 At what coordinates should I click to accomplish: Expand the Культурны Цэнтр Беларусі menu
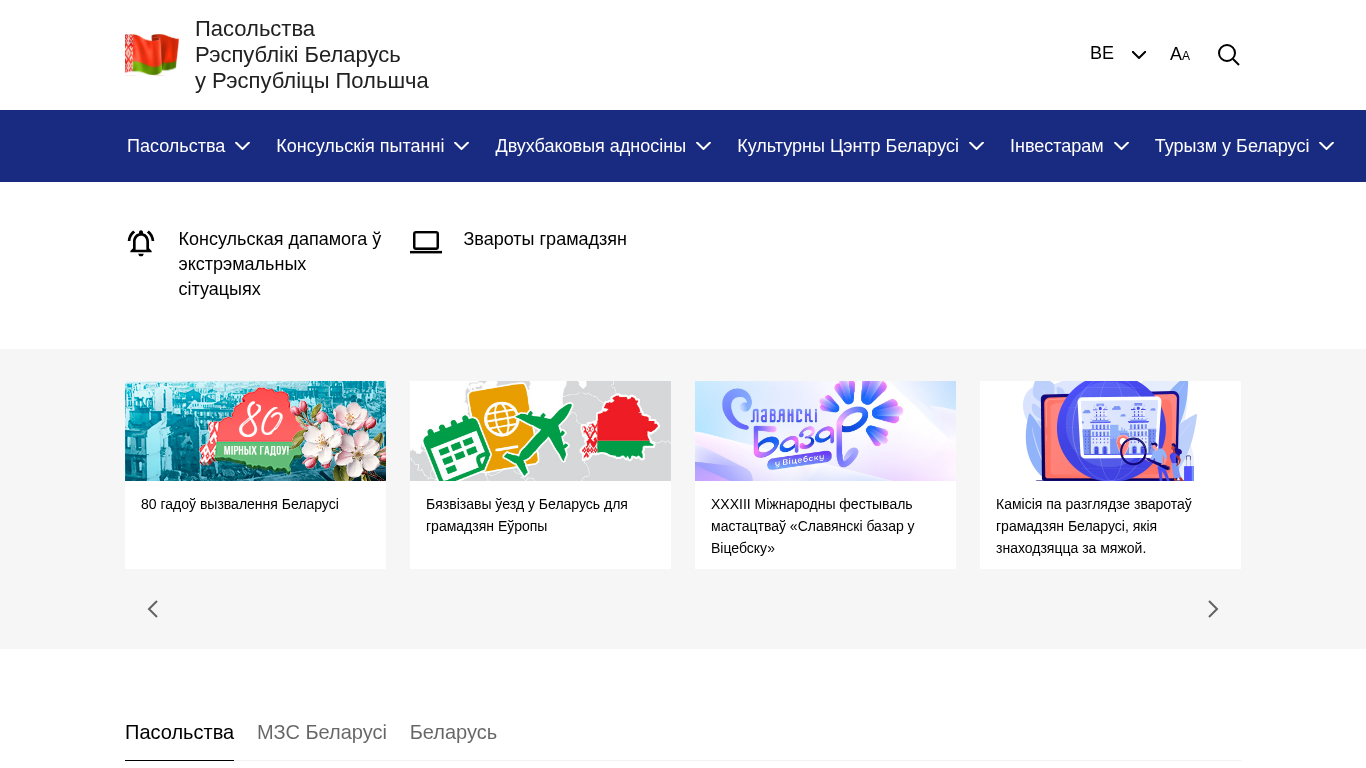coord(861,146)
